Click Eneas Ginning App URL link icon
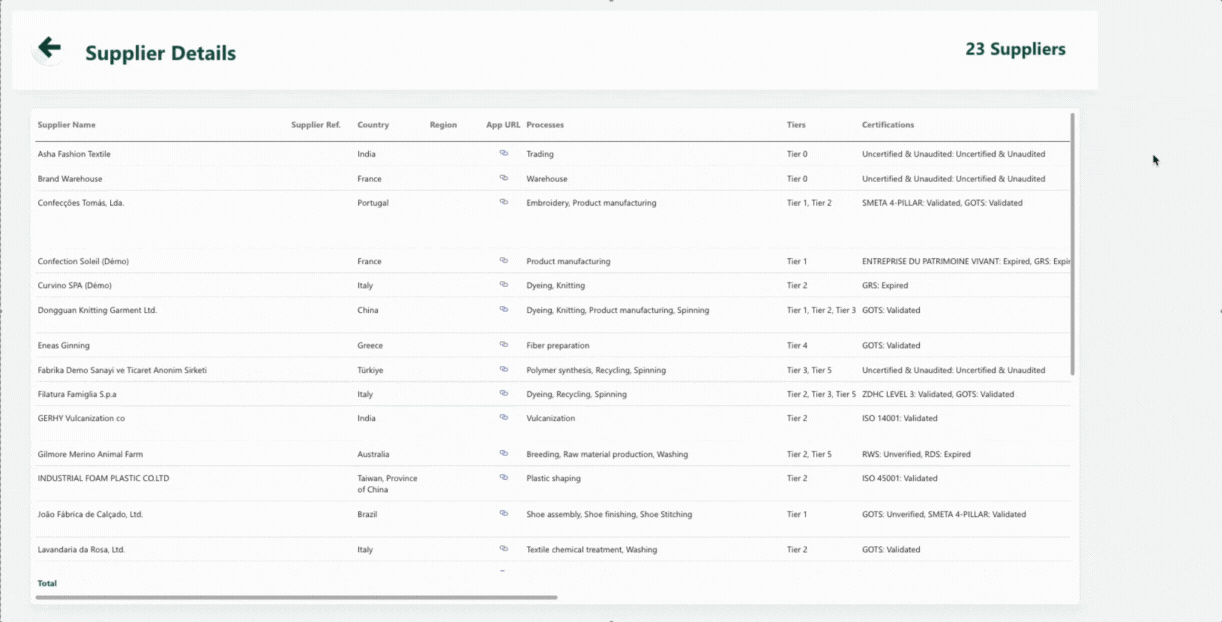1222x622 pixels. click(x=504, y=345)
